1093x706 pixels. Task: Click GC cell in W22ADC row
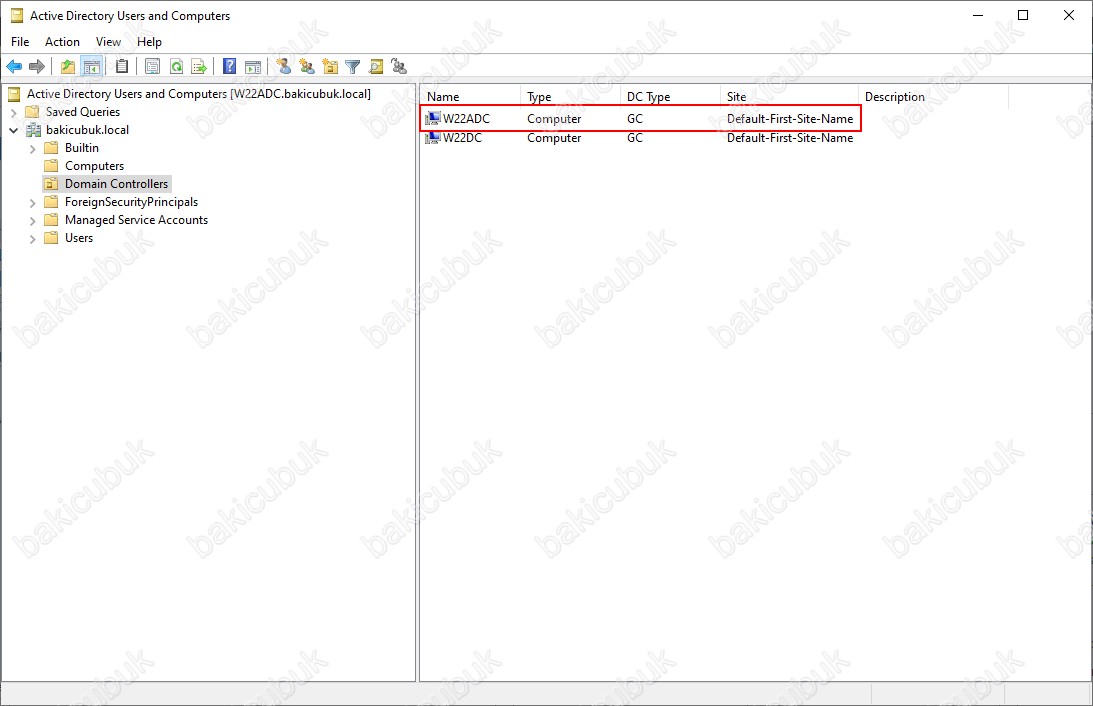[x=634, y=118]
